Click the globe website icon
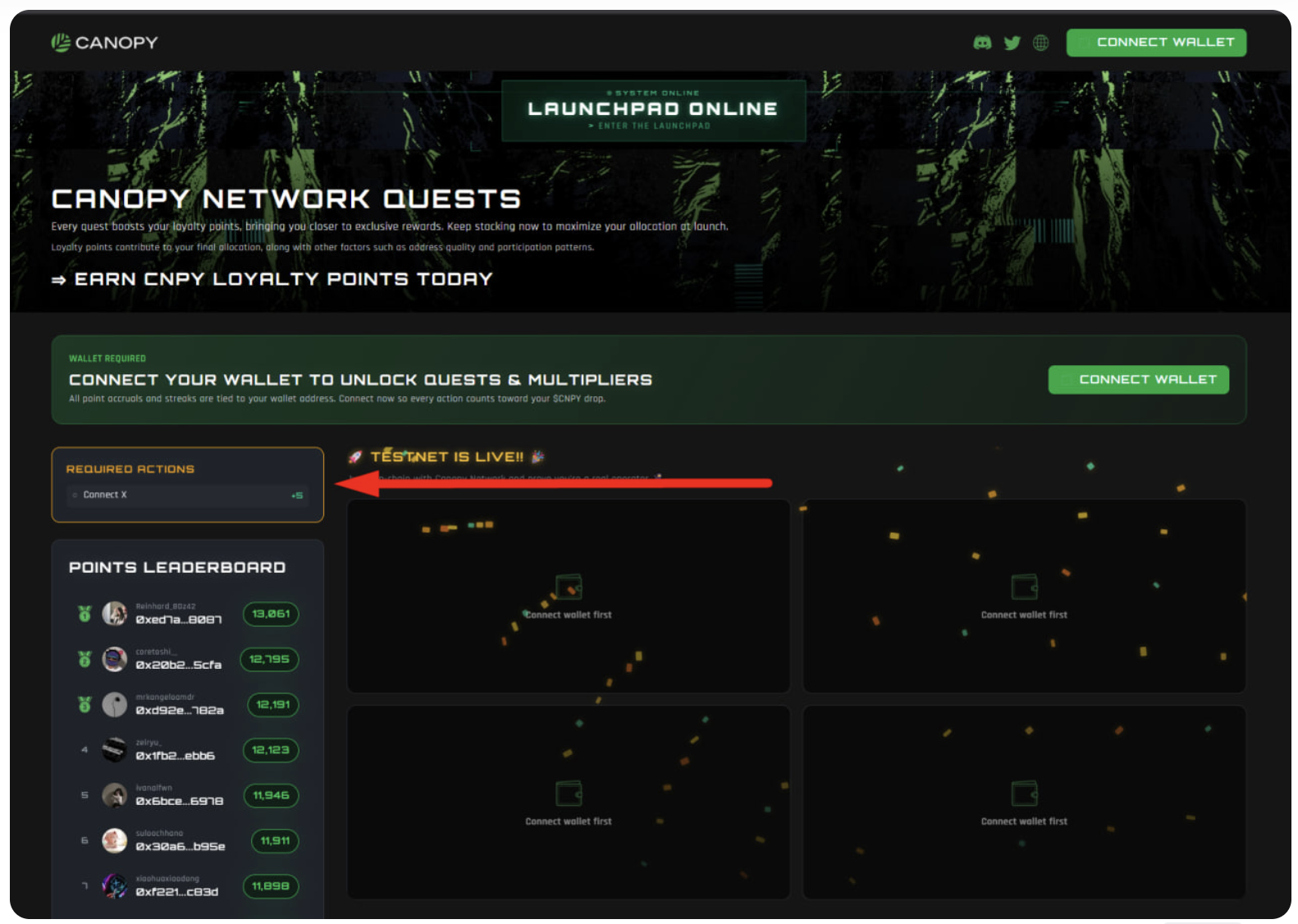Image resolution: width=1298 pixels, height=924 pixels. (x=1040, y=43)
